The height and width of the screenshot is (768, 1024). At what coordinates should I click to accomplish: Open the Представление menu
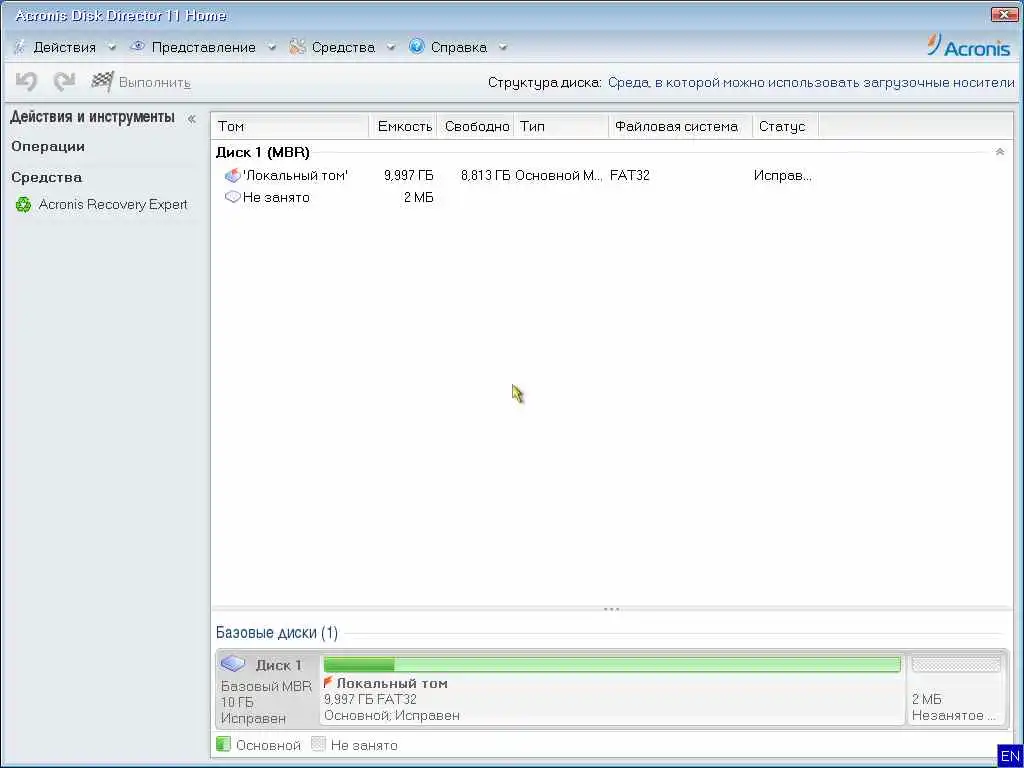pyautogui.click(x=203, y=47)
